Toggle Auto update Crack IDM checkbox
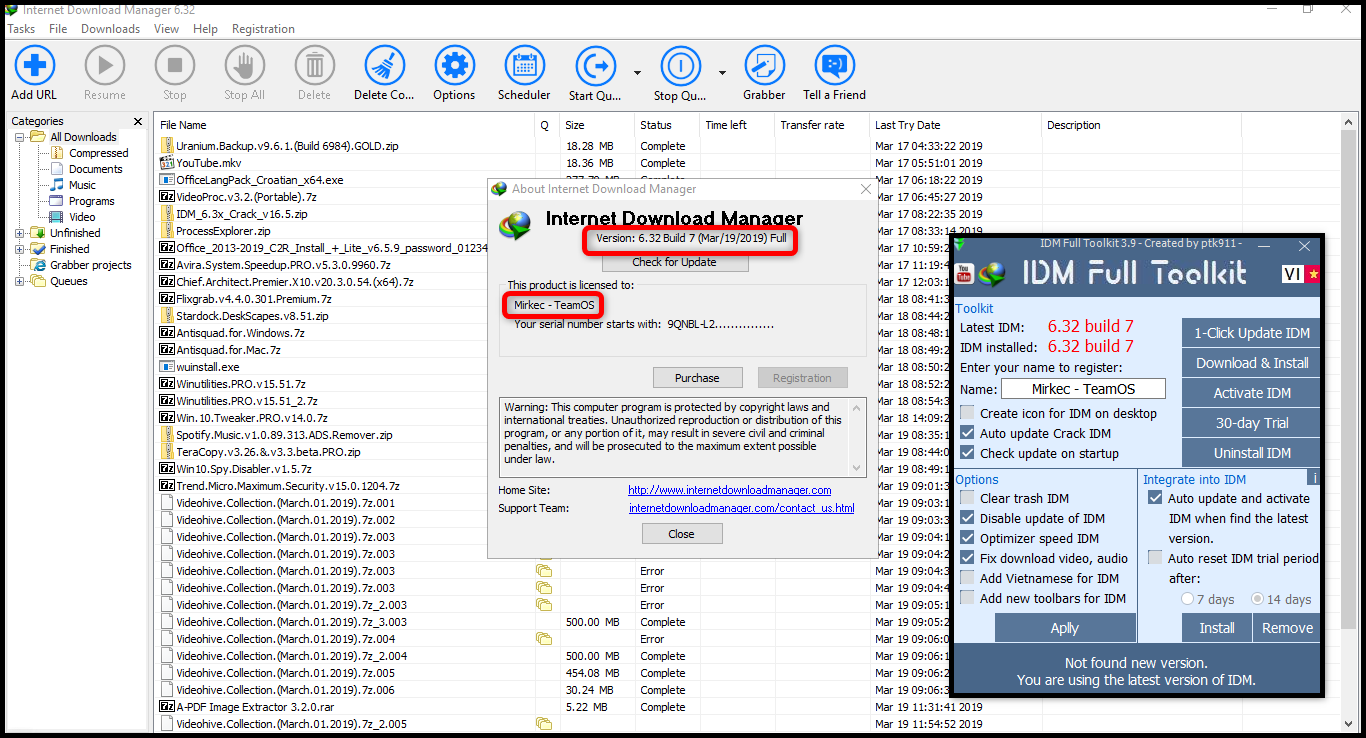Screen dimensions: 1366x738 point(967,433)
